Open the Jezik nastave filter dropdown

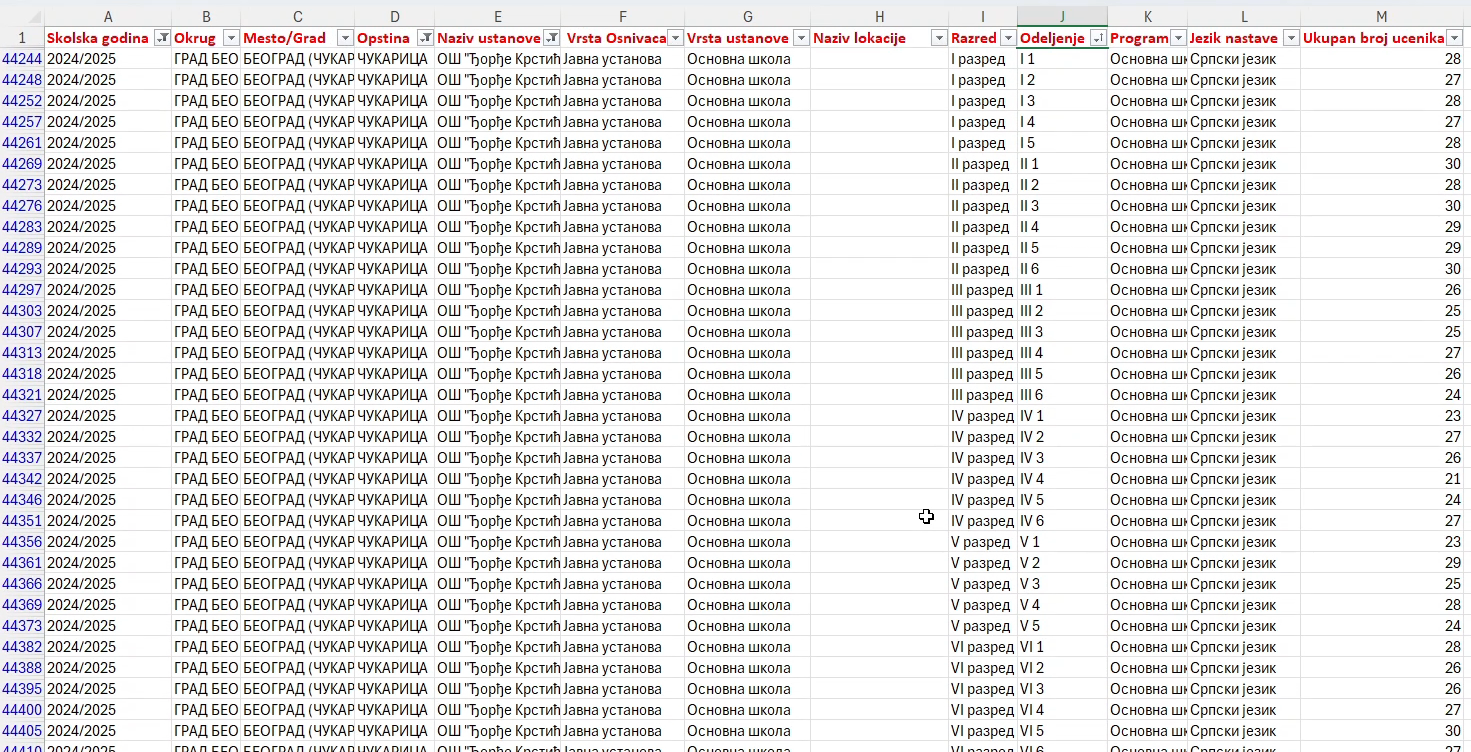tap(1291, 38)
